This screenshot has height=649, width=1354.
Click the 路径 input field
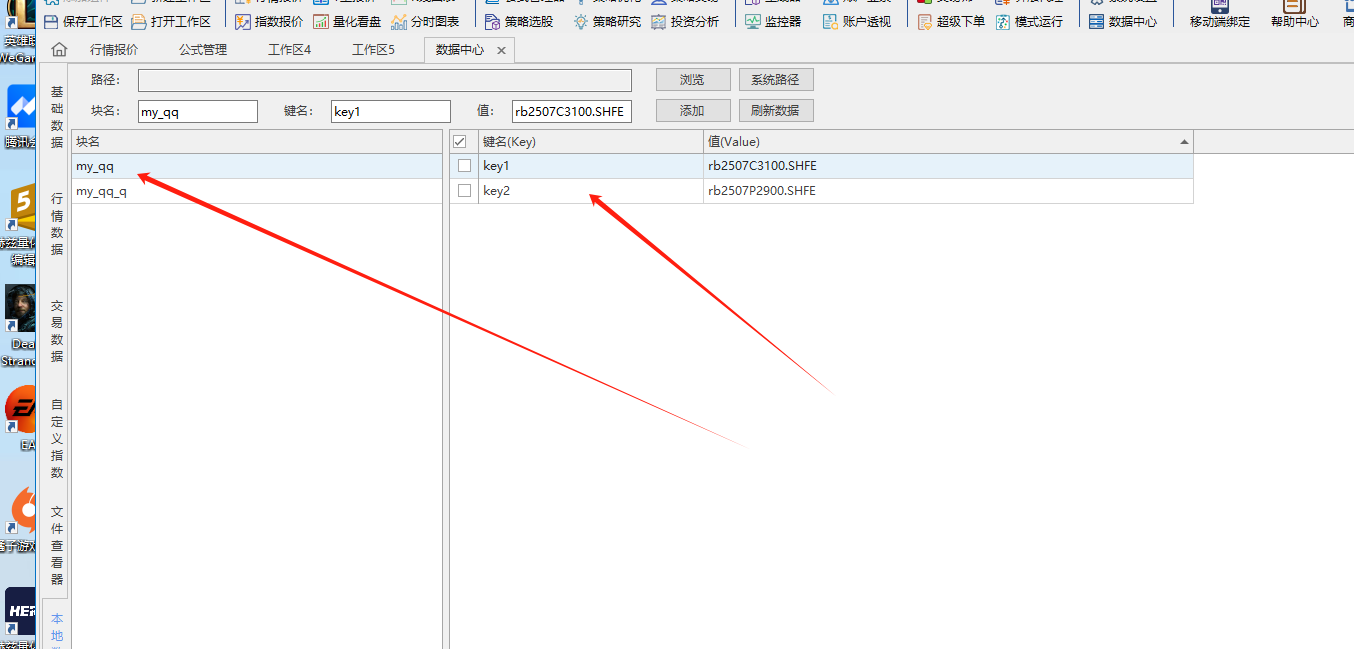pos(385,81)
